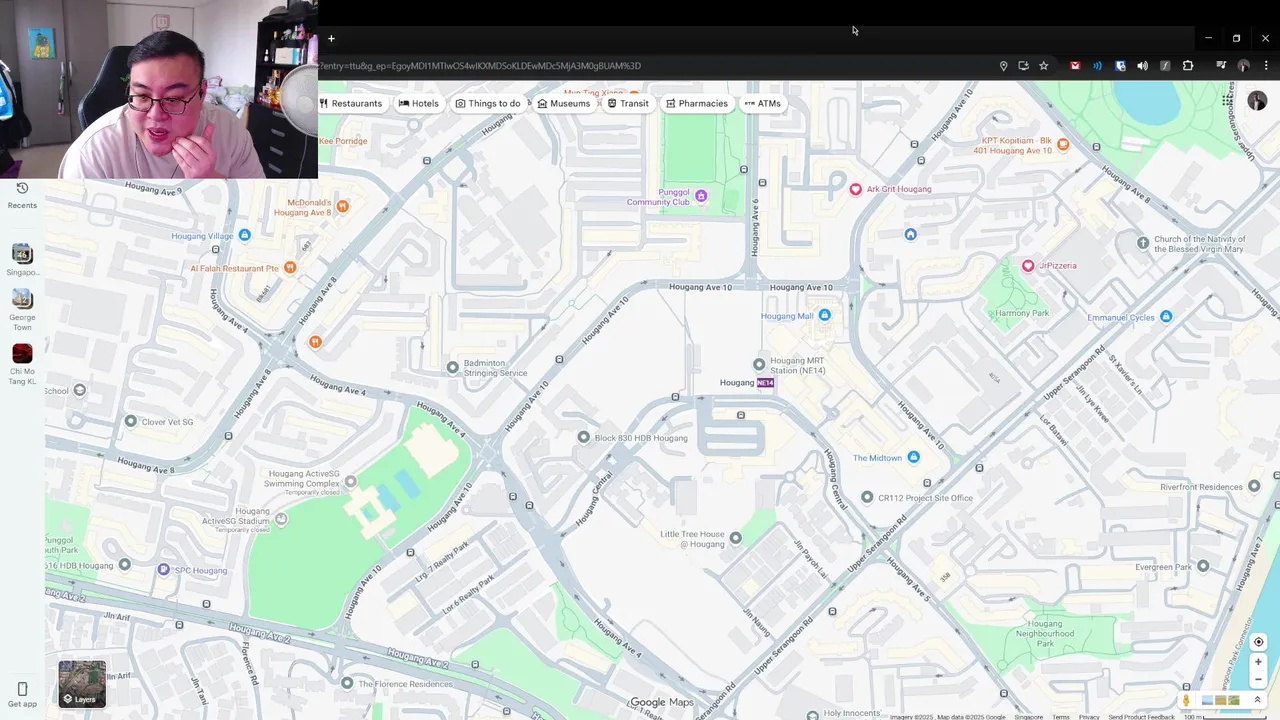Open the italic f extension icon
Viewport: 1280px width, 720px height.
pyautogui.click(x=1165, y=66)
